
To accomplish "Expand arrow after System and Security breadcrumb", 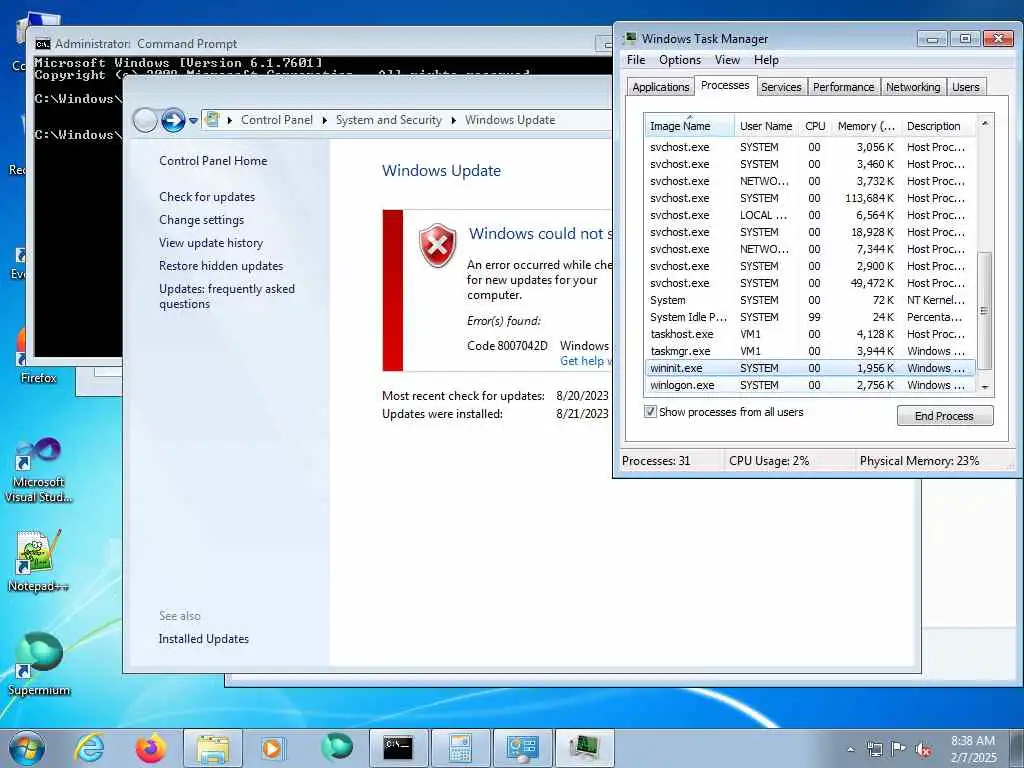I will tap(453, 120).
